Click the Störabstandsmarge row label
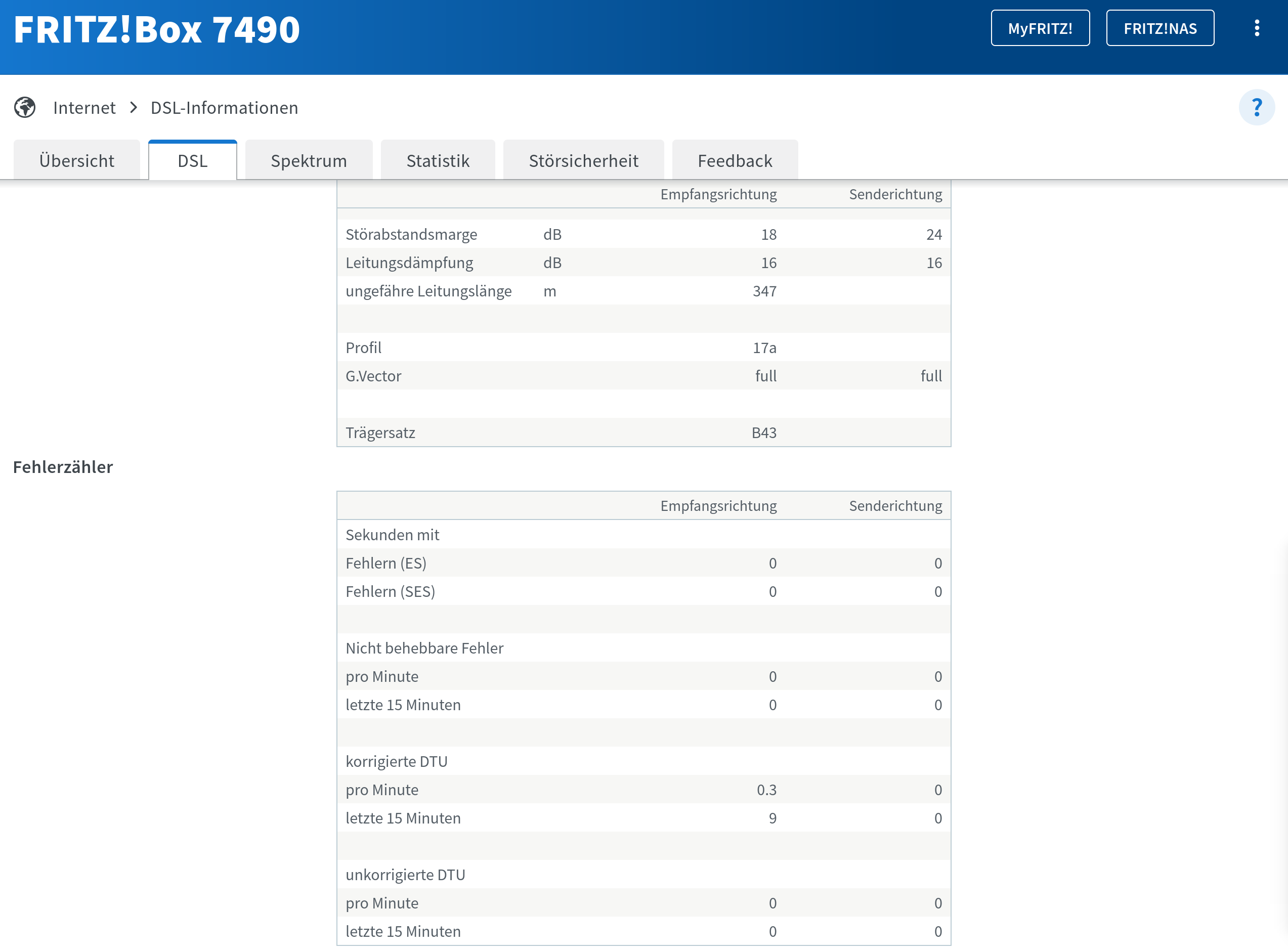 pos(411,234)
